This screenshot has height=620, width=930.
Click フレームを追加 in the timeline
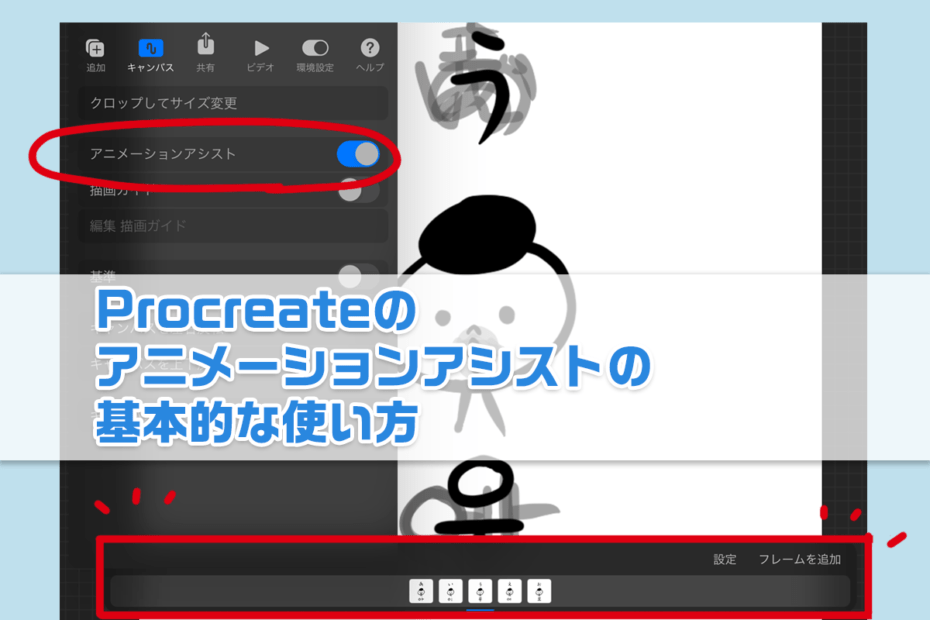tap(800, 559)
